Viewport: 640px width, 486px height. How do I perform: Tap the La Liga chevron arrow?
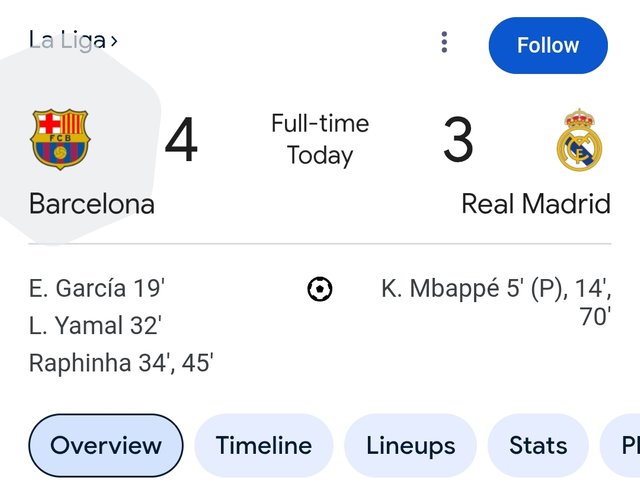(114, 41)
